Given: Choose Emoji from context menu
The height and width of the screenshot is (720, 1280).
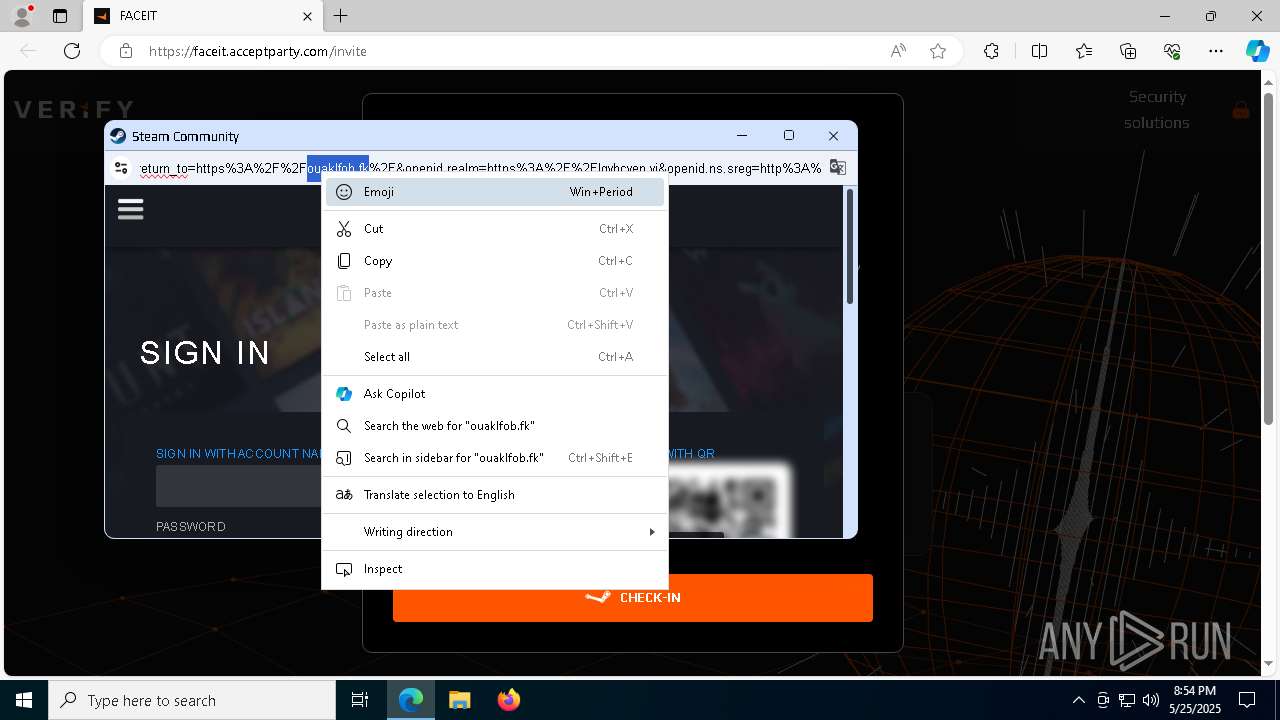Looking at the screenshot, I should pos(495,192).
